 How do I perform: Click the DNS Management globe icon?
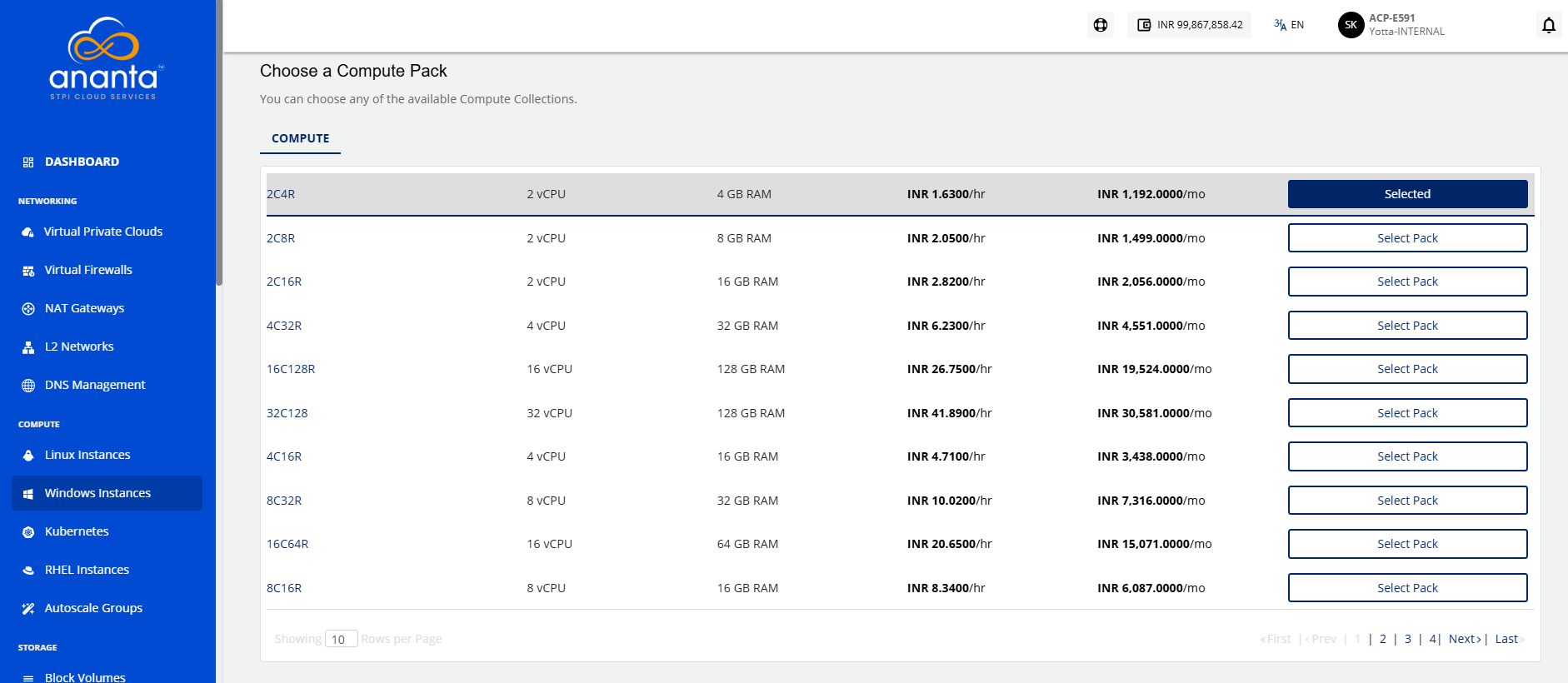tap(28, 386)
